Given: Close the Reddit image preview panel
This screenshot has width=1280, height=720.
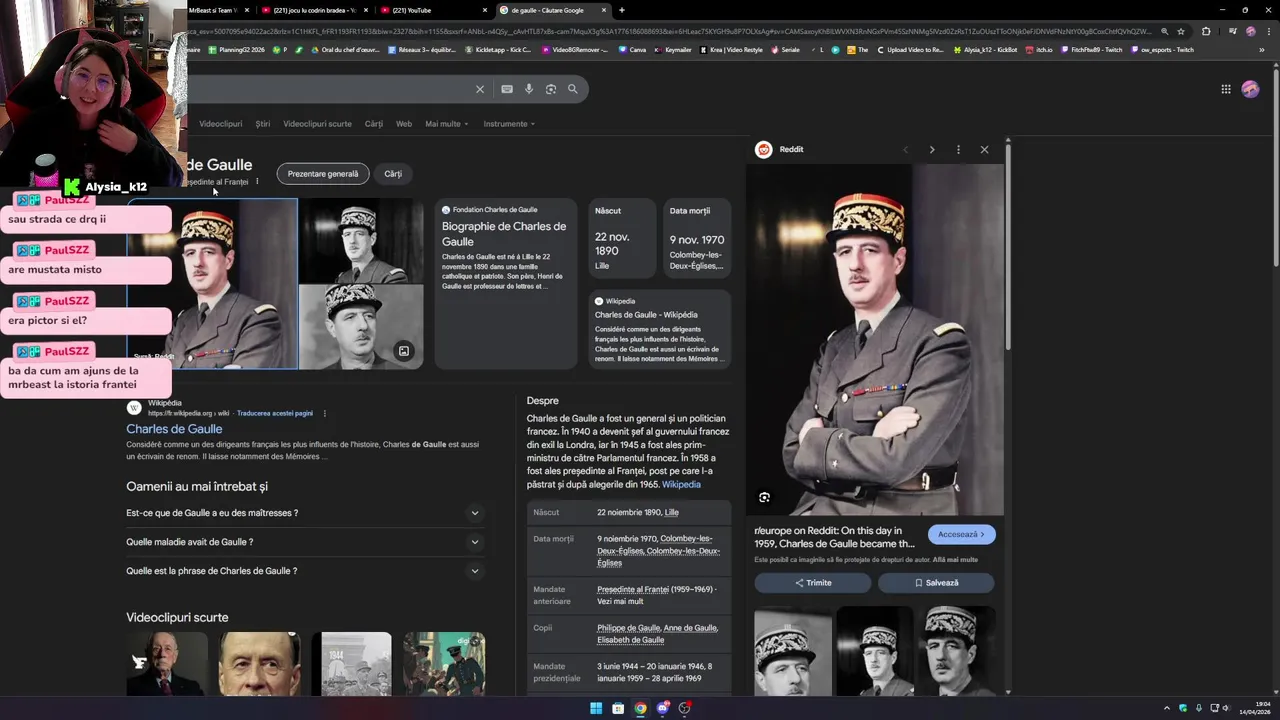Looking at the screenshot, I should (984, 150).
